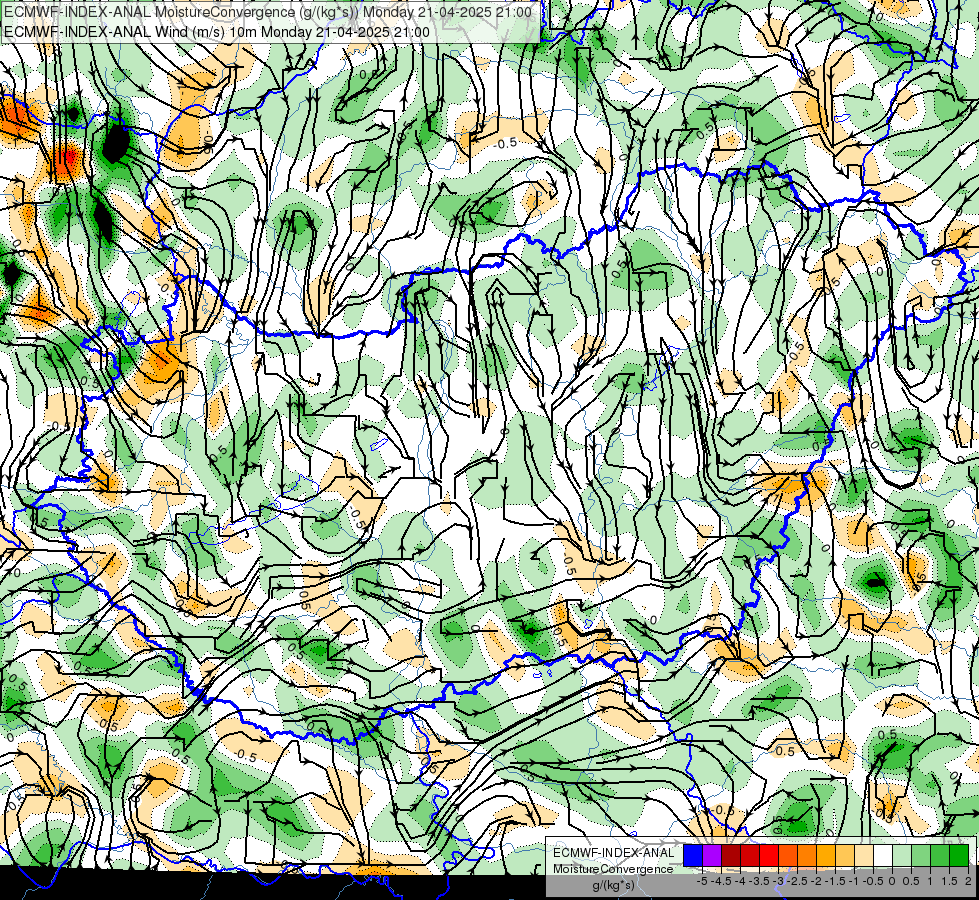
Task: Select the pale peach swatch between -1 and -0.5
Action: 864,855
